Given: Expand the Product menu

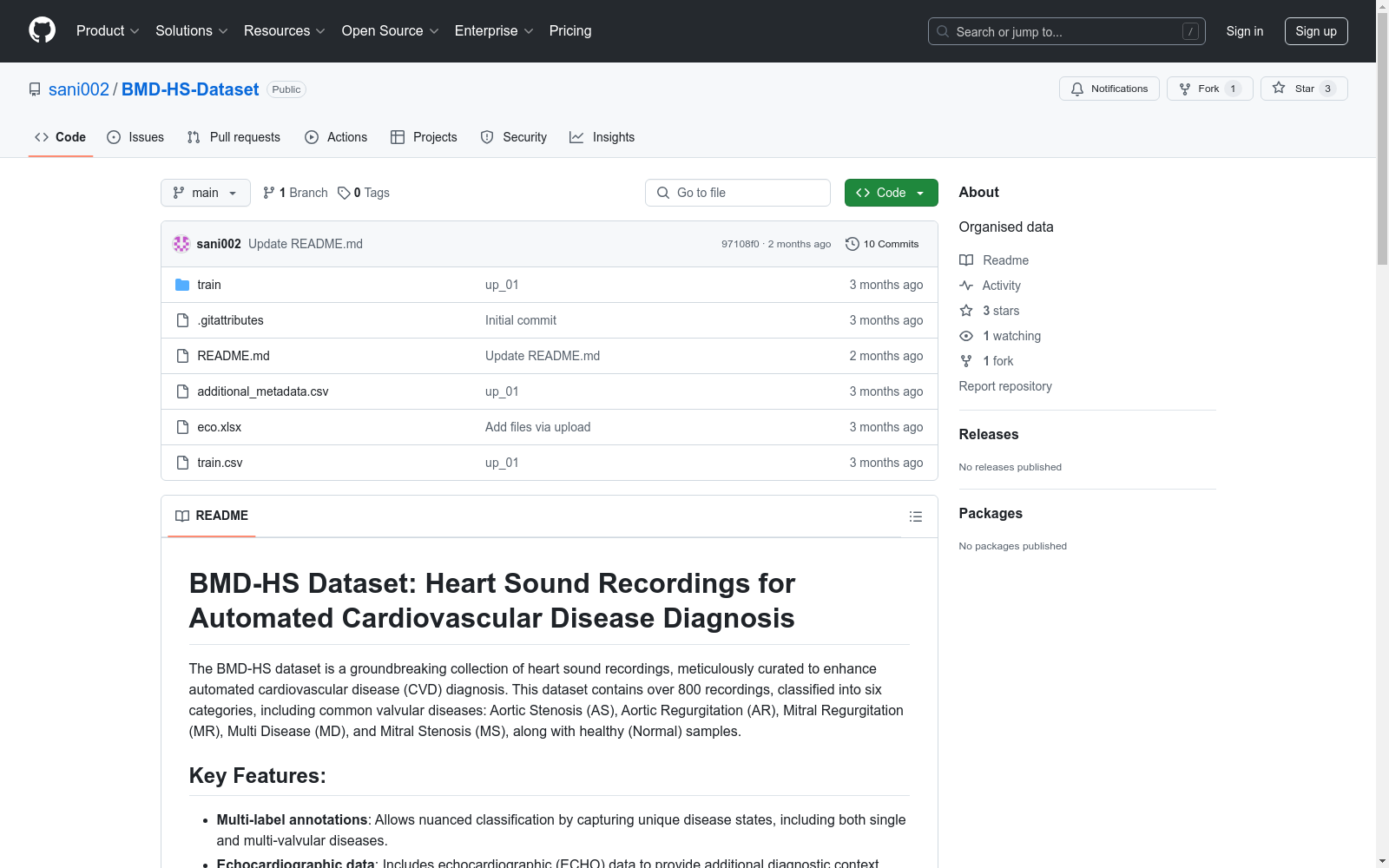Looking at the screenshot, I should pos(108,31).
